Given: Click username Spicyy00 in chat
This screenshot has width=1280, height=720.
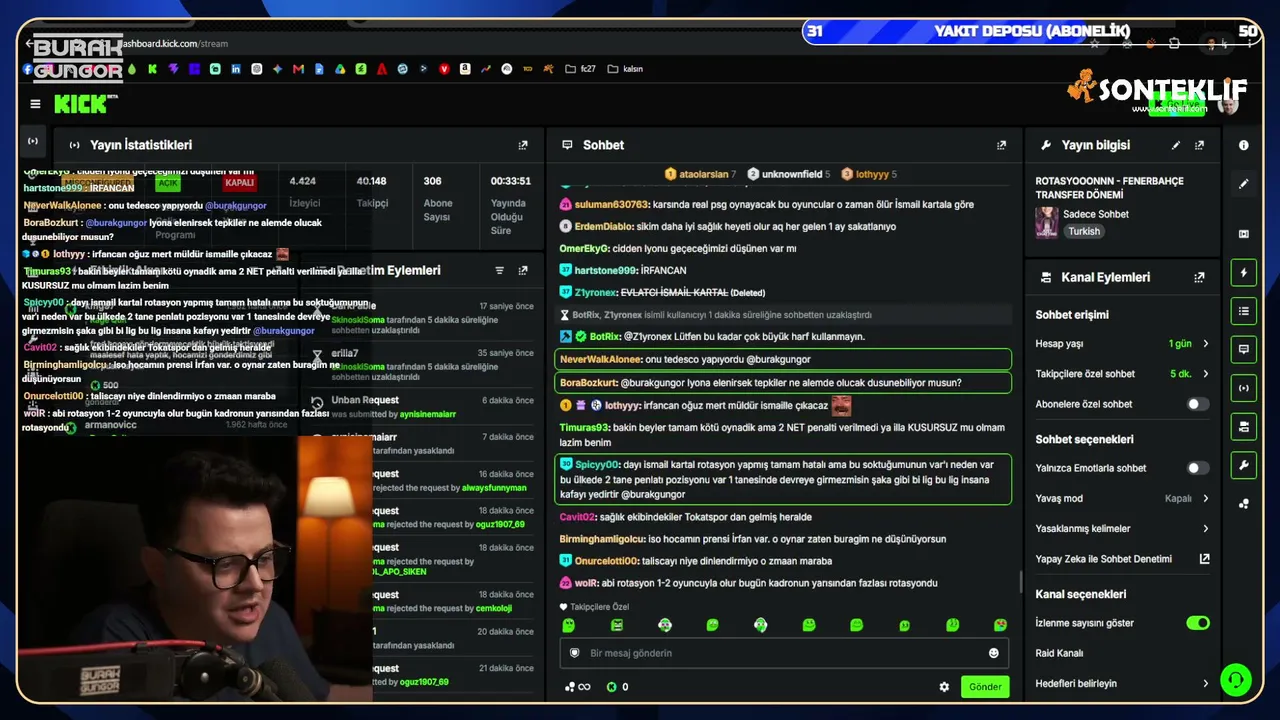Looking at the screenshot, I should coord(598,465).
